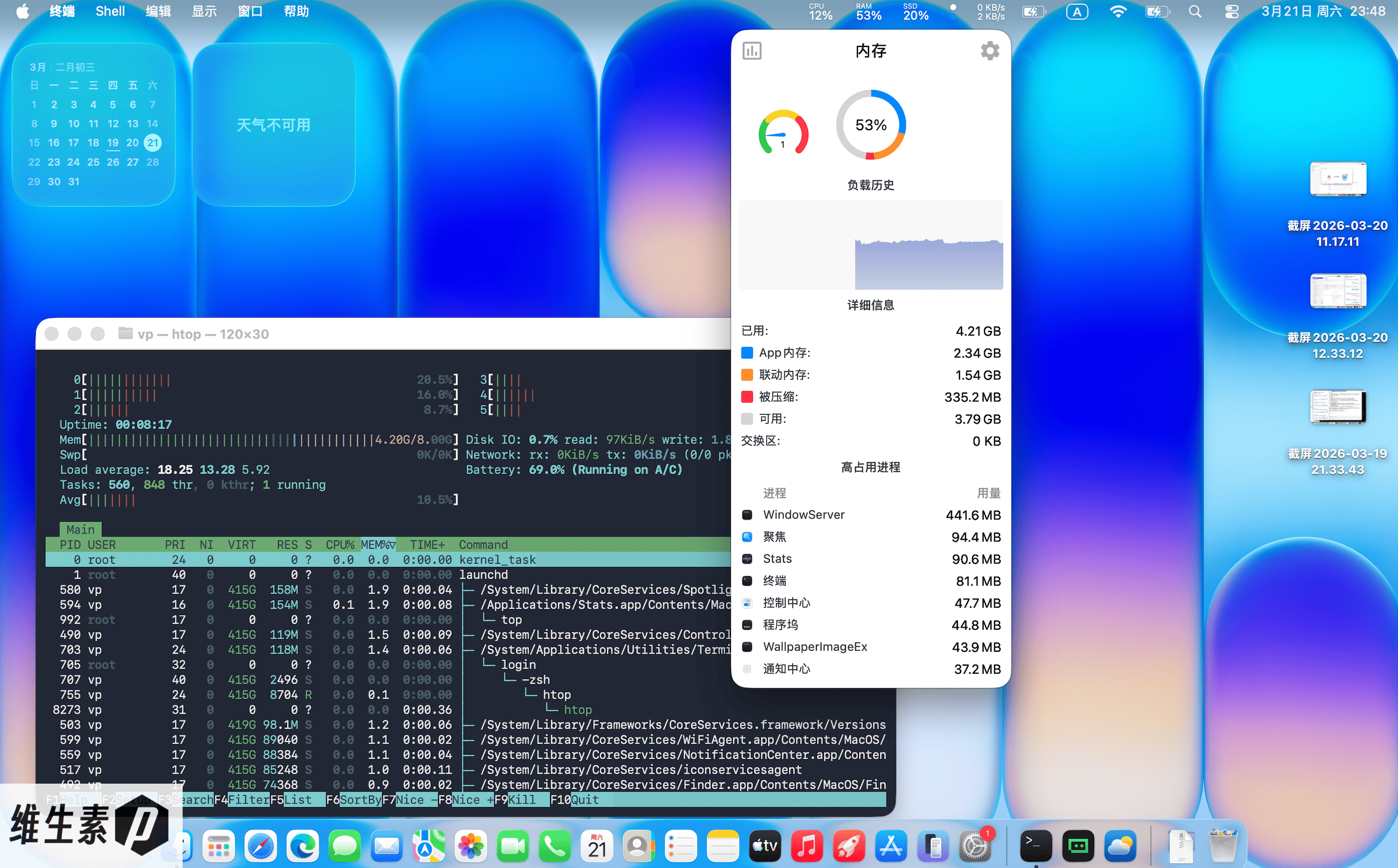
Task: Open the Shell menu
Action: (x=110, y=12)
